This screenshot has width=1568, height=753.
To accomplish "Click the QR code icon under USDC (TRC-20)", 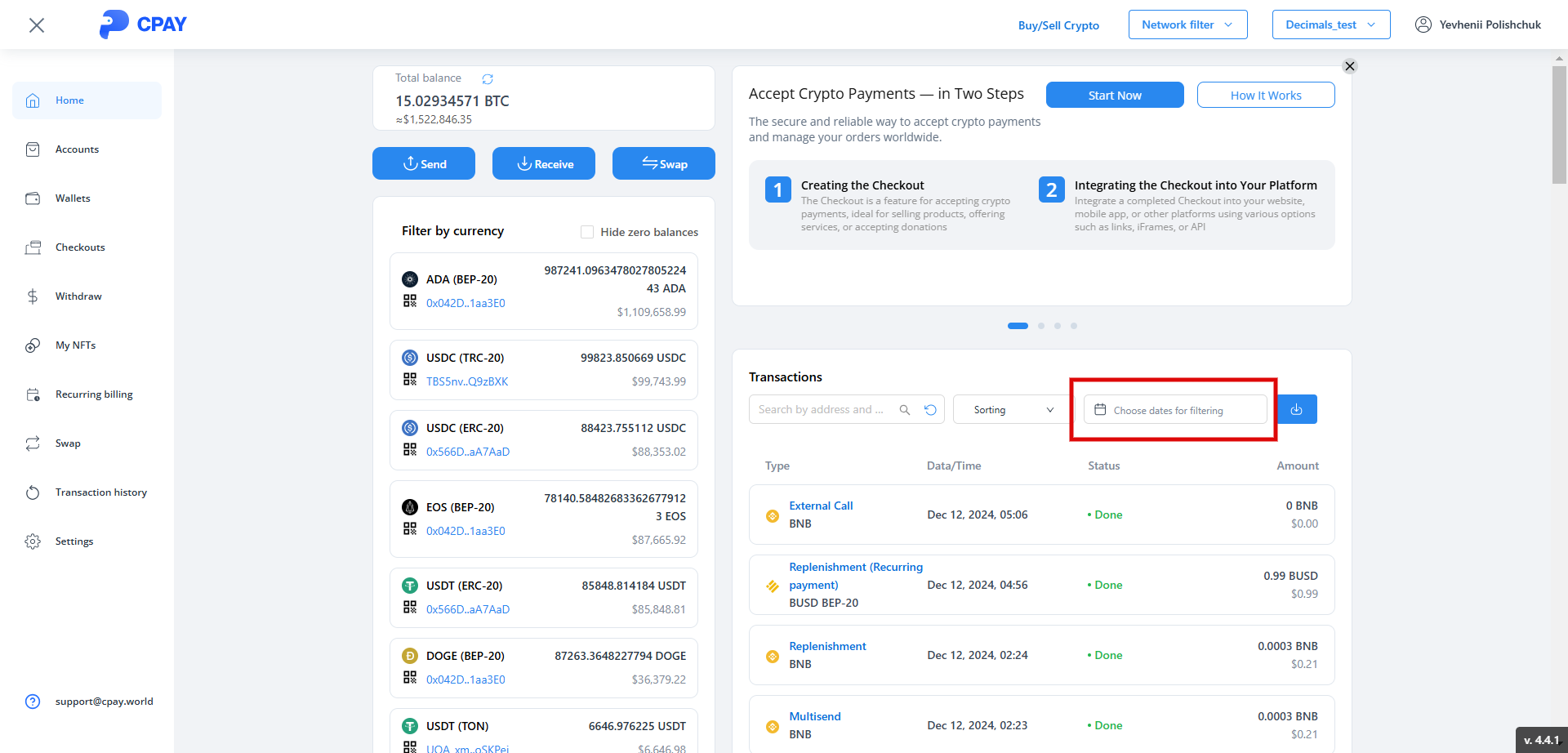I will (410, 379).
